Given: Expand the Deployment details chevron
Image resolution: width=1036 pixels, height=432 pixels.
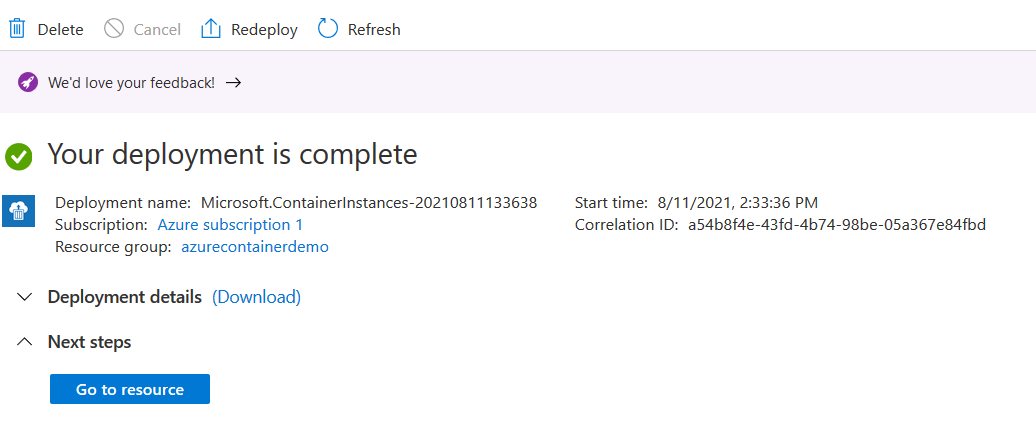Looking at the screenshot, I should tap(24, 297).
